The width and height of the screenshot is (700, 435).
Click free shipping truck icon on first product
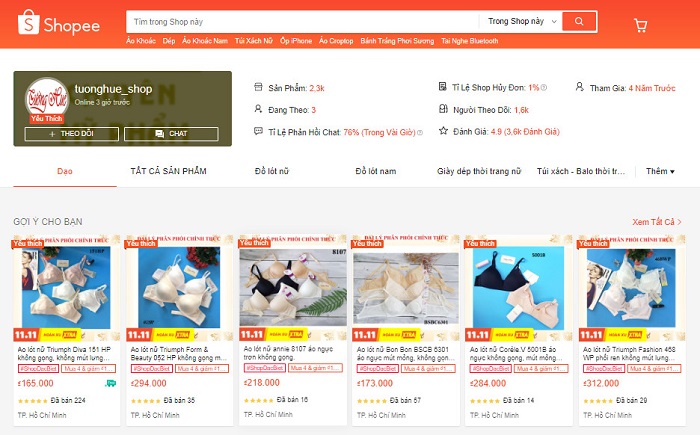coord(110,383)
